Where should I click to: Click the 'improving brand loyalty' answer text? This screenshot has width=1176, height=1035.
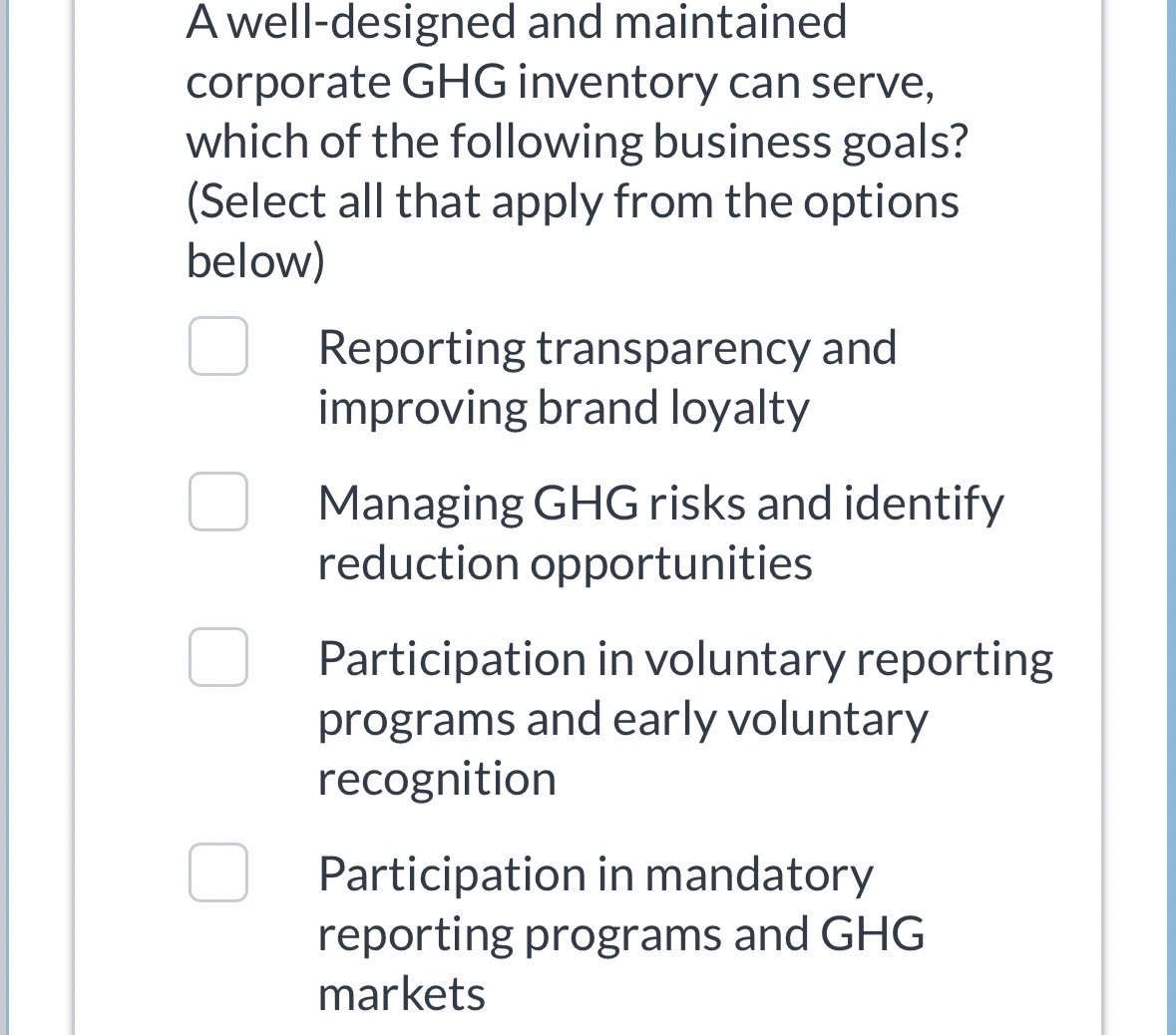point(565,407)
